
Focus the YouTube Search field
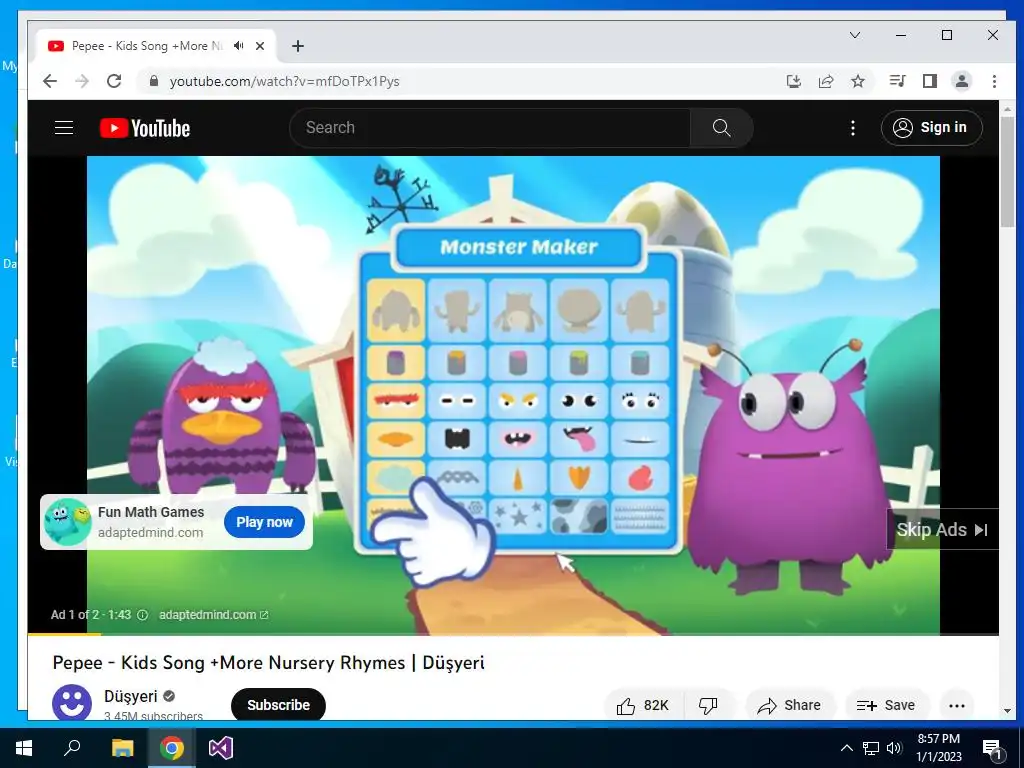(x=490, y=127)
